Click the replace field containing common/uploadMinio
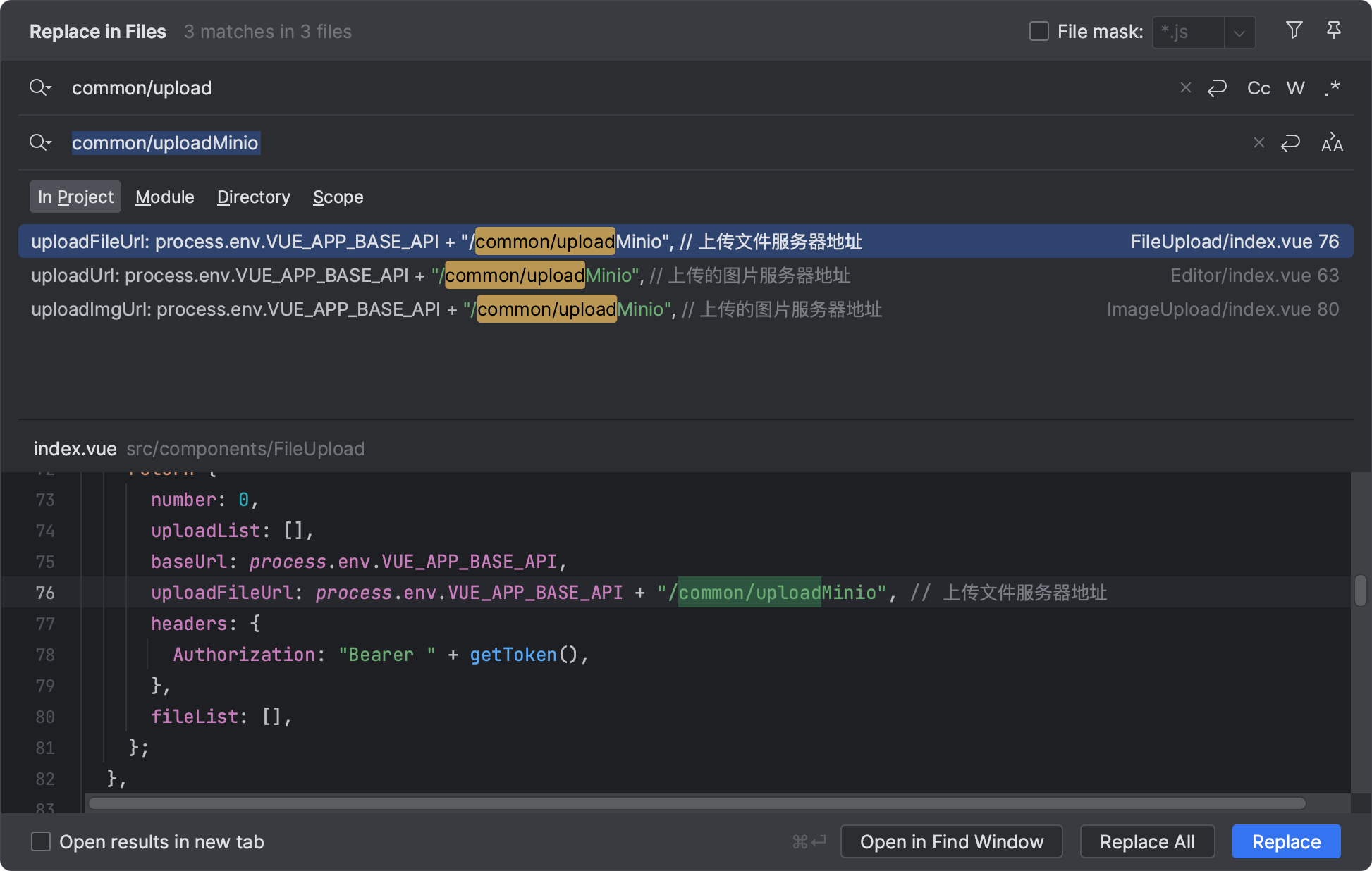Screen dimensions: 1372x871 coord(656,142)
